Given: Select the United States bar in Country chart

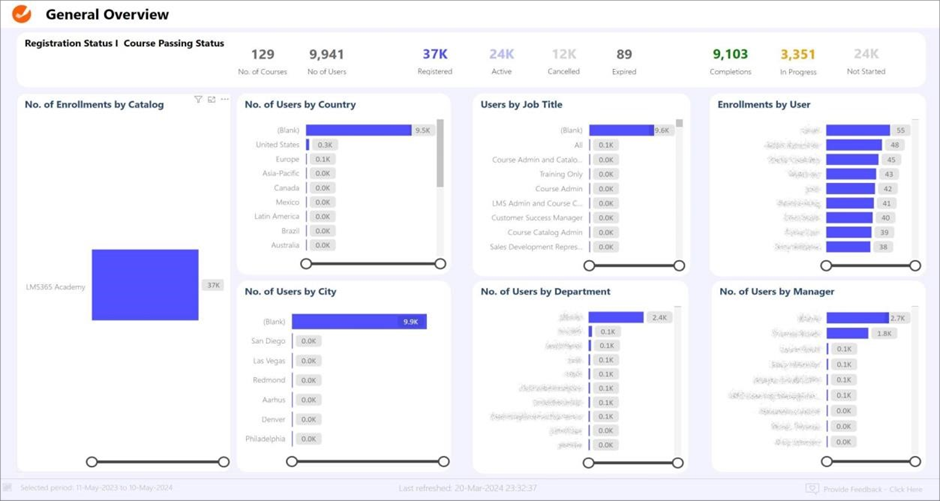Looking at the screenshot, I should [310, 145].
